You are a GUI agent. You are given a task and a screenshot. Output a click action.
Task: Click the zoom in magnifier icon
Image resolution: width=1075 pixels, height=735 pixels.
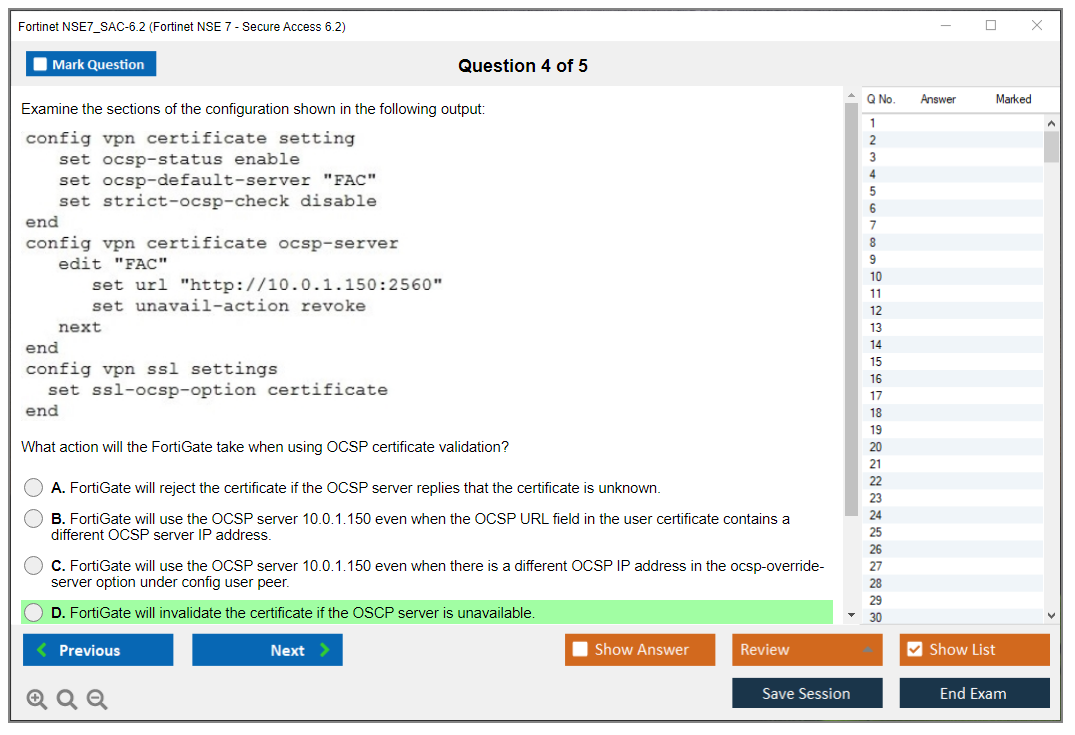pyautogui.click(x=36, y=700)
